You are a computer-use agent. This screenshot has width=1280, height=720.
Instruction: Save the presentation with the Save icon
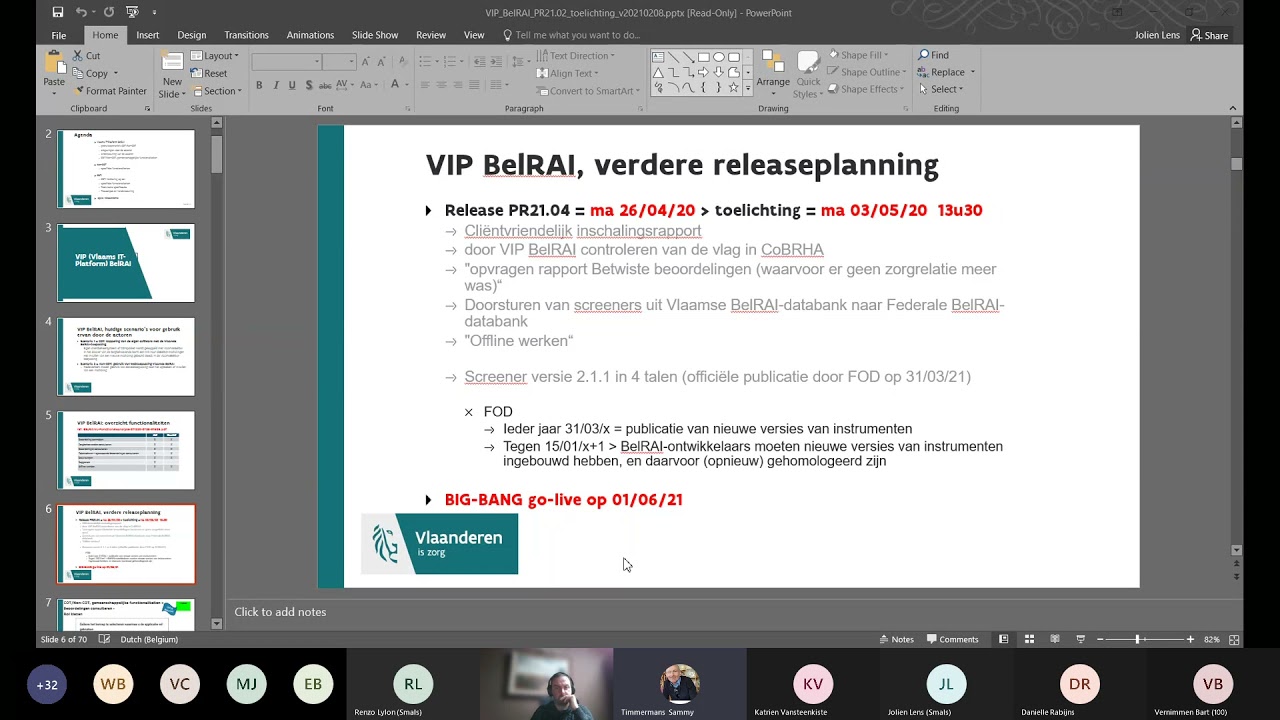58,12
